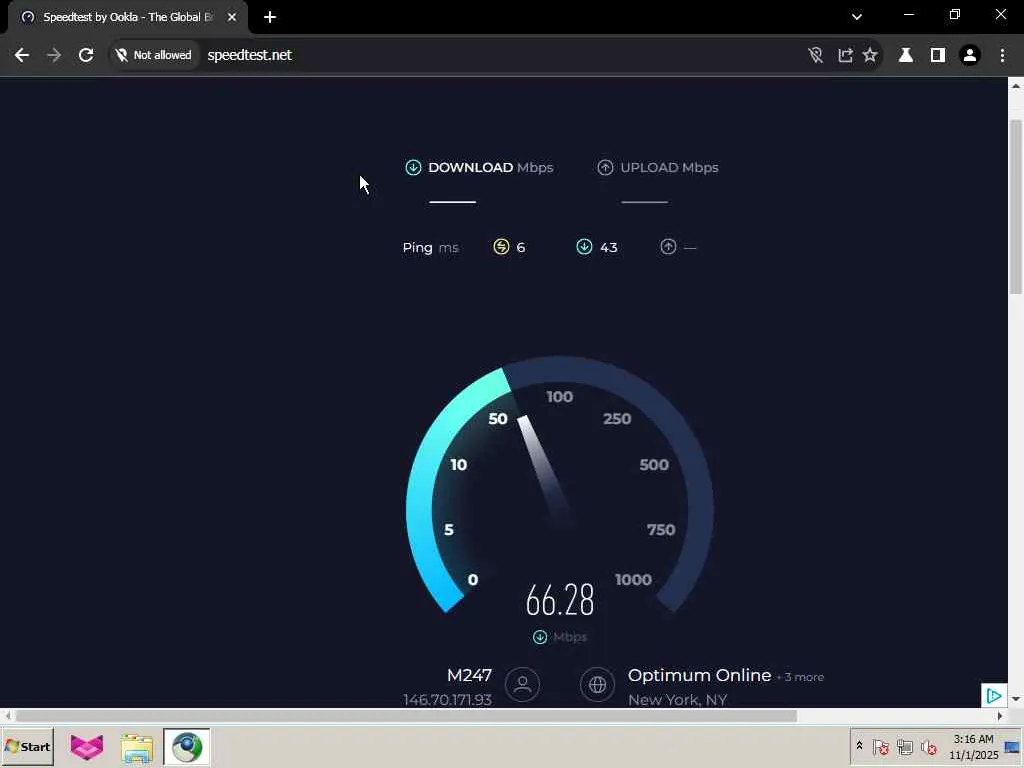Open the Chrome Labs flask icon
Screen dimensions: 1024x768
point(905,55)
